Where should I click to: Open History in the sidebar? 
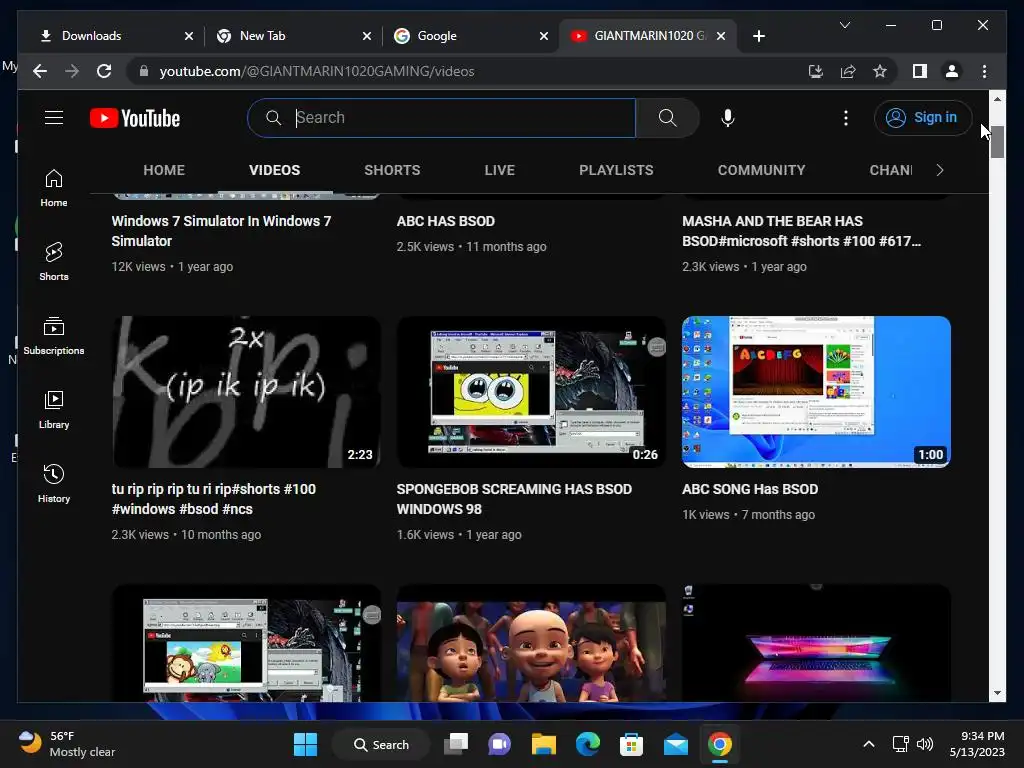(x=54, y=483)
